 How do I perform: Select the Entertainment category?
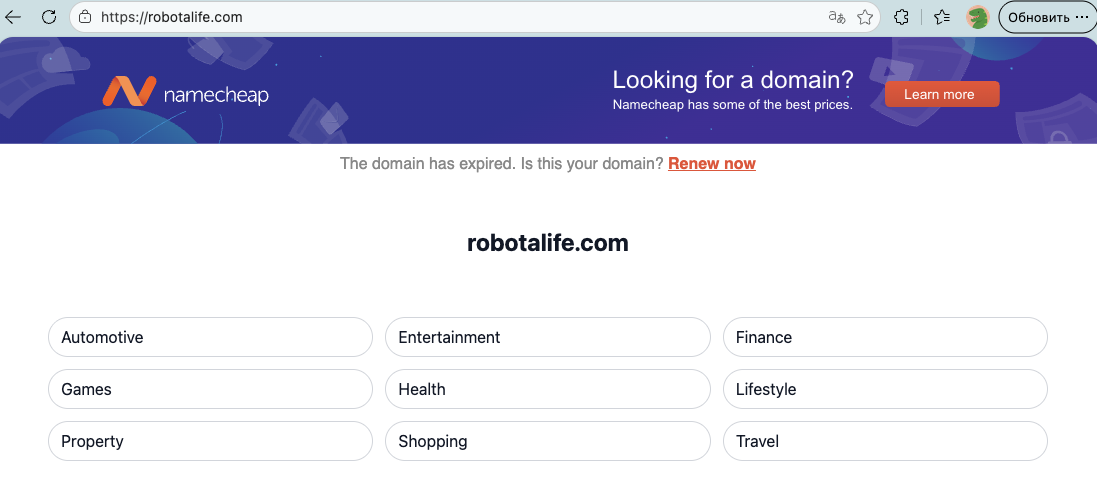[547, 337]
